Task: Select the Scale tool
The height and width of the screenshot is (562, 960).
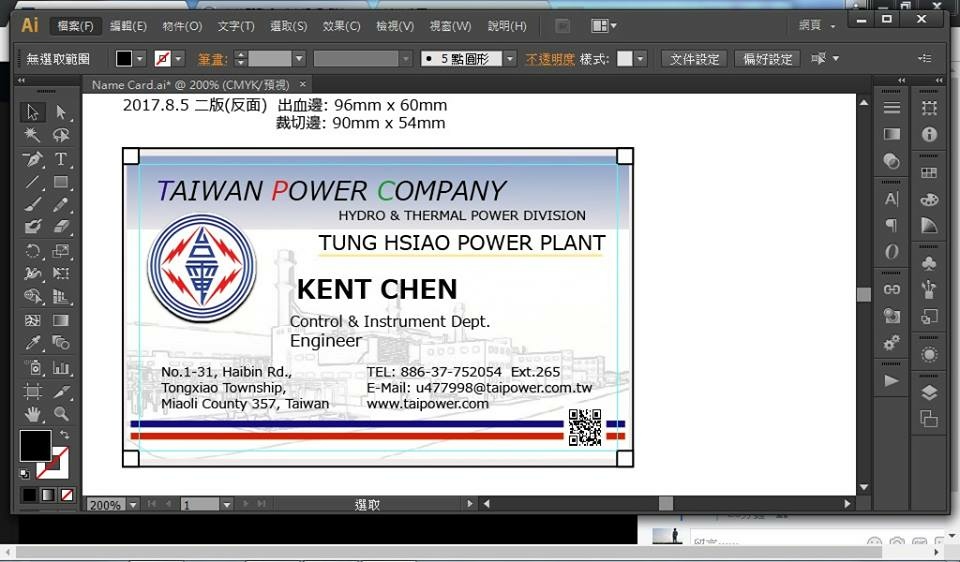Action: point(60,251)
